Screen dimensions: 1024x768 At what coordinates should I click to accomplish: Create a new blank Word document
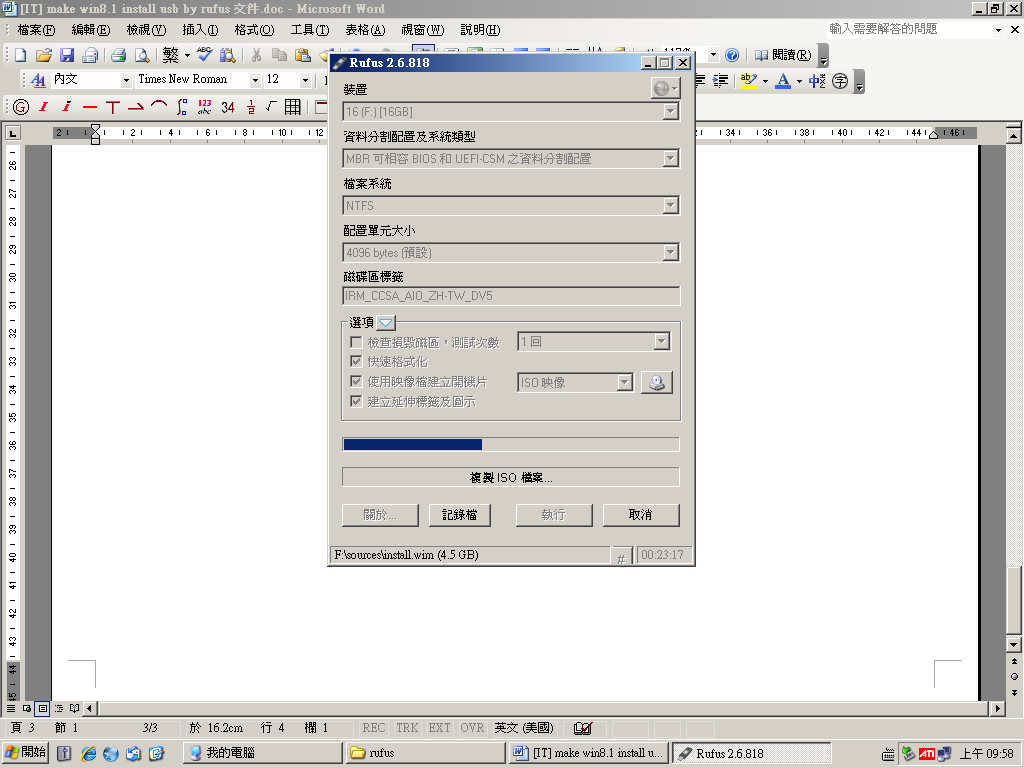click(21, 56)
